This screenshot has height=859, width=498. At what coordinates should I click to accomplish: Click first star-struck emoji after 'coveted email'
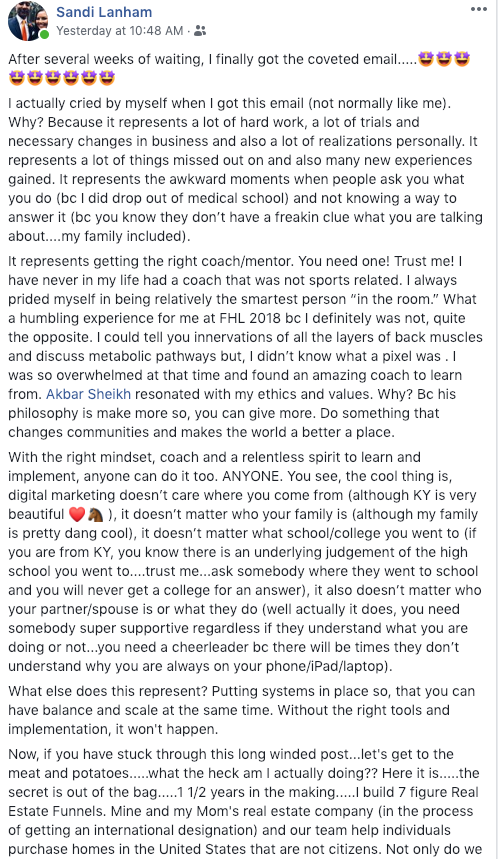point(426,59)
